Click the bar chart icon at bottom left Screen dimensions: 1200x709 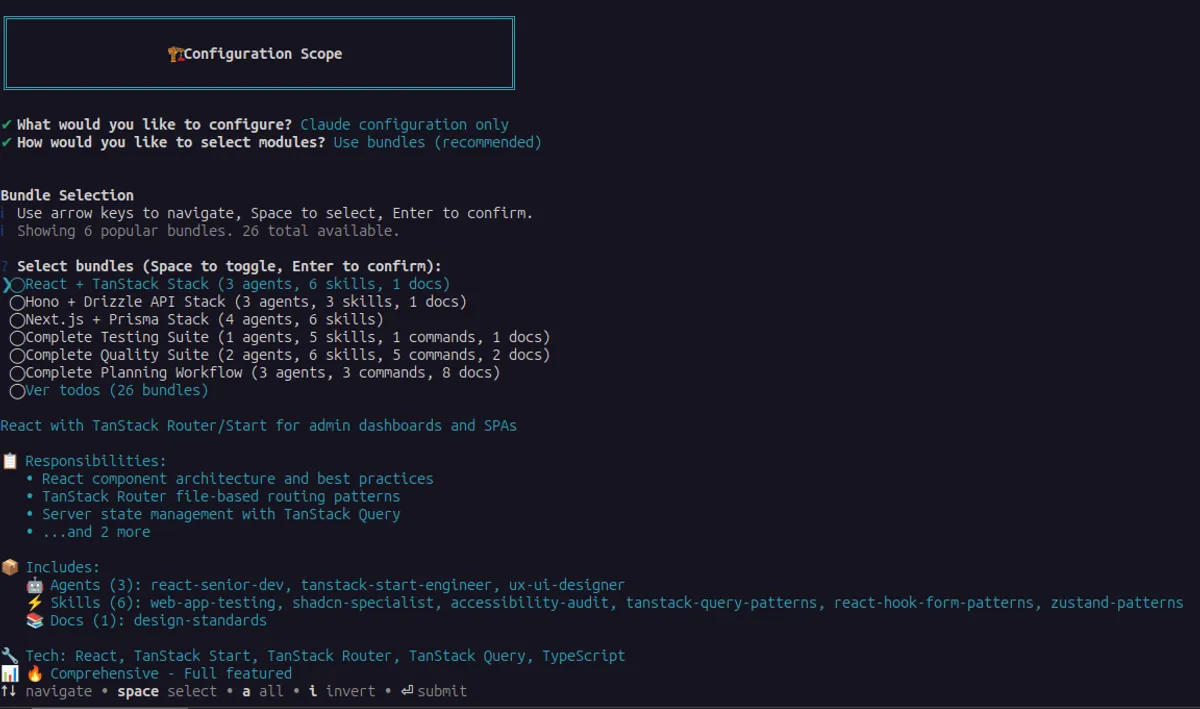8,673
